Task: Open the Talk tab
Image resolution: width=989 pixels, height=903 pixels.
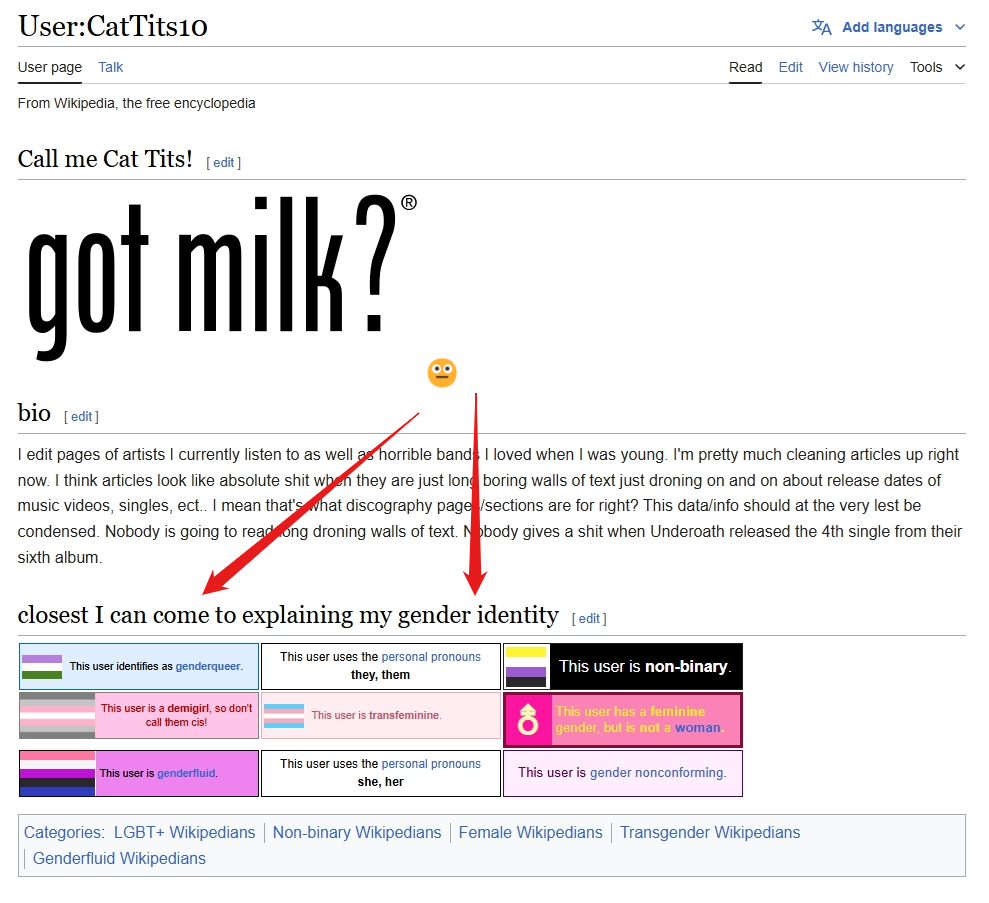Action: (110, 67)
